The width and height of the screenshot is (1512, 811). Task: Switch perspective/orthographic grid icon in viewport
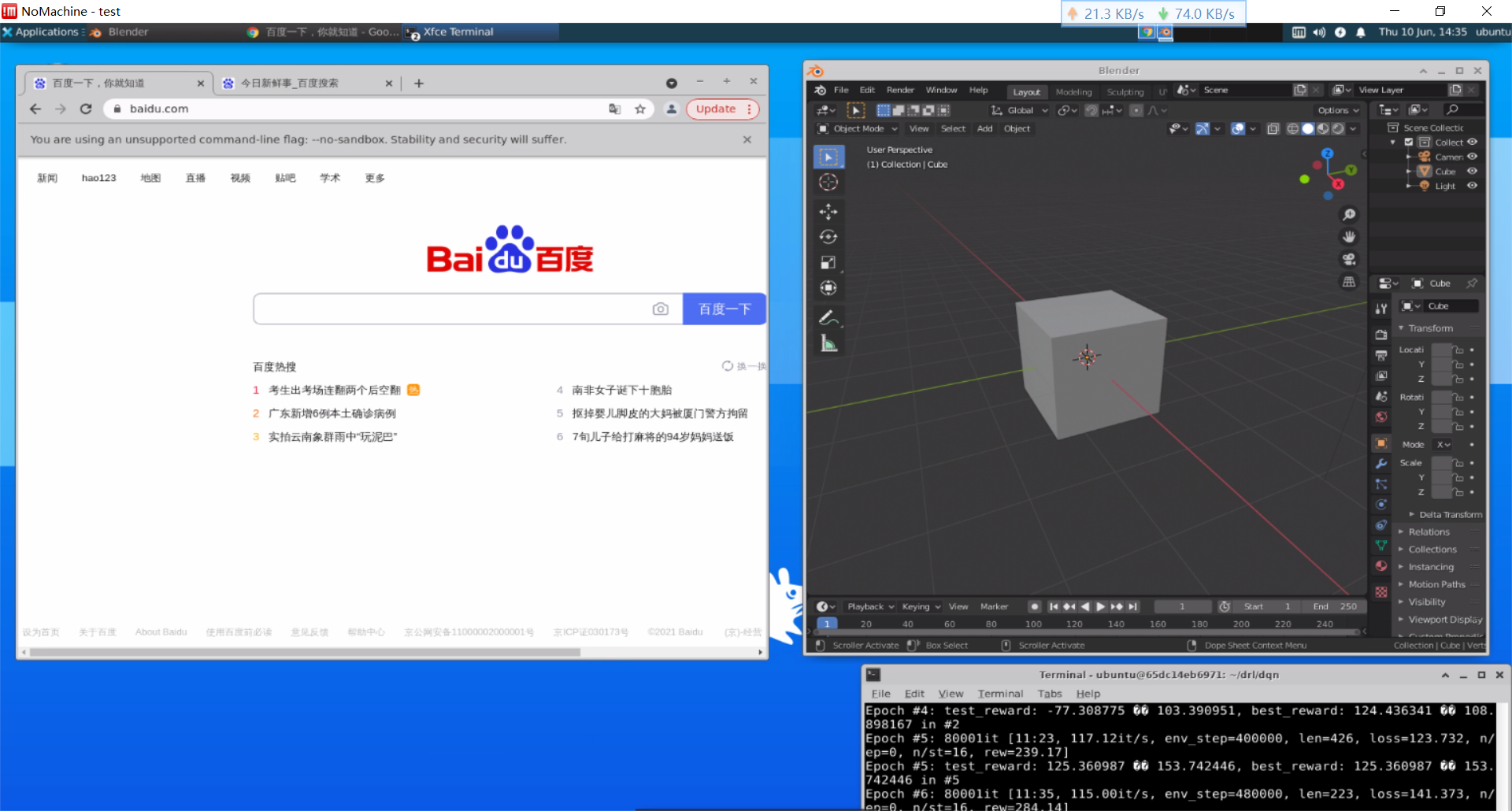(x=1349, y=282)
